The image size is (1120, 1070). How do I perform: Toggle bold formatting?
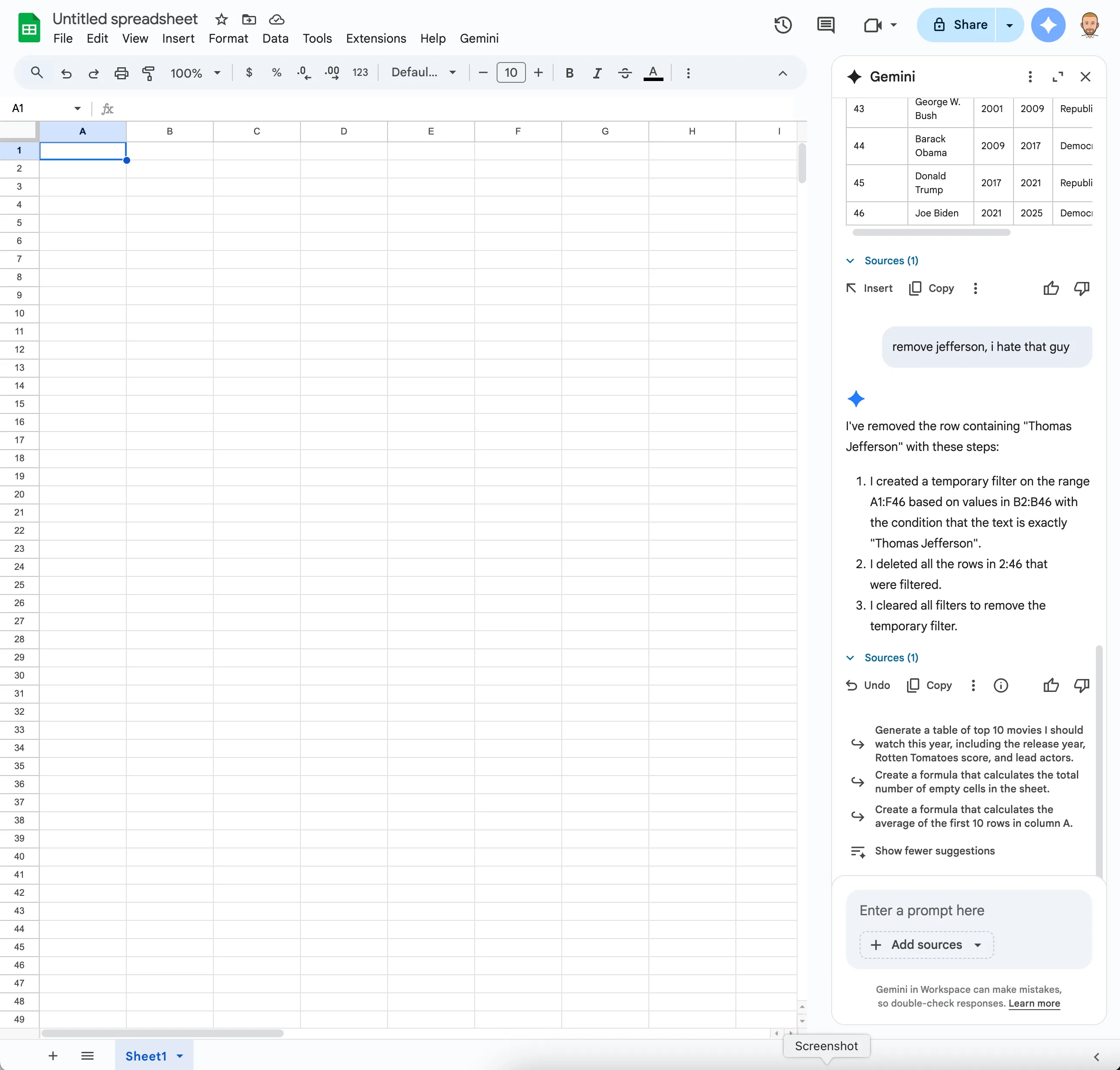click(x=569, y=73)
